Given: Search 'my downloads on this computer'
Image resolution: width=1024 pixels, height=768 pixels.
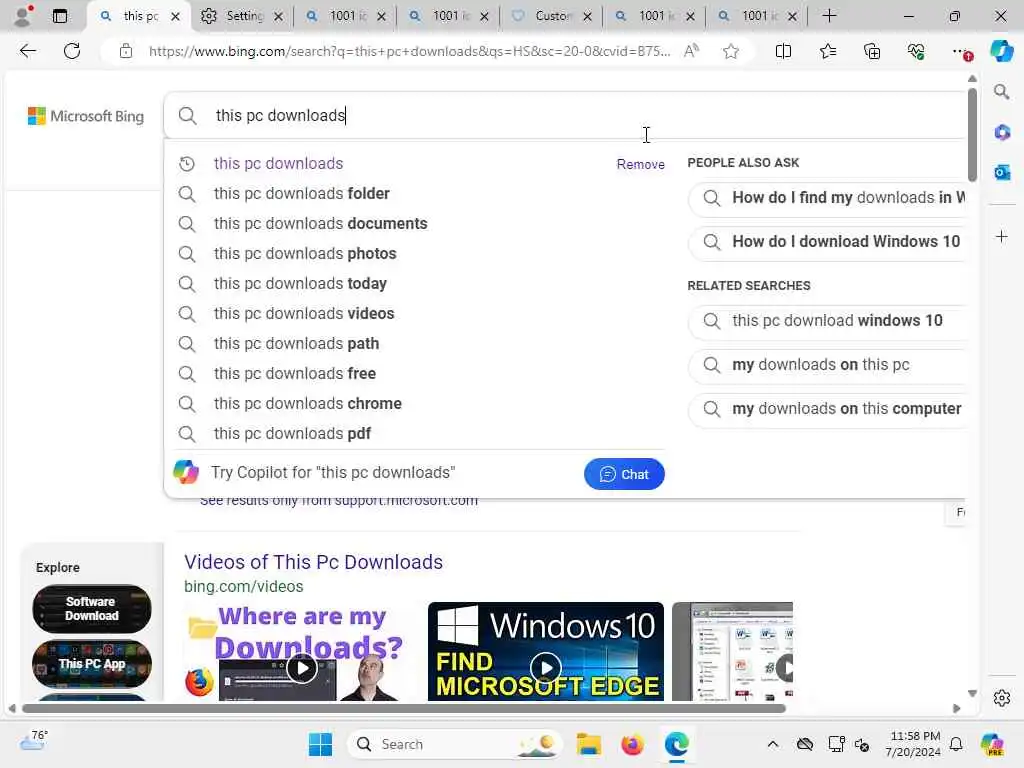Looking at the screenshot, I should tap(827, 409).
